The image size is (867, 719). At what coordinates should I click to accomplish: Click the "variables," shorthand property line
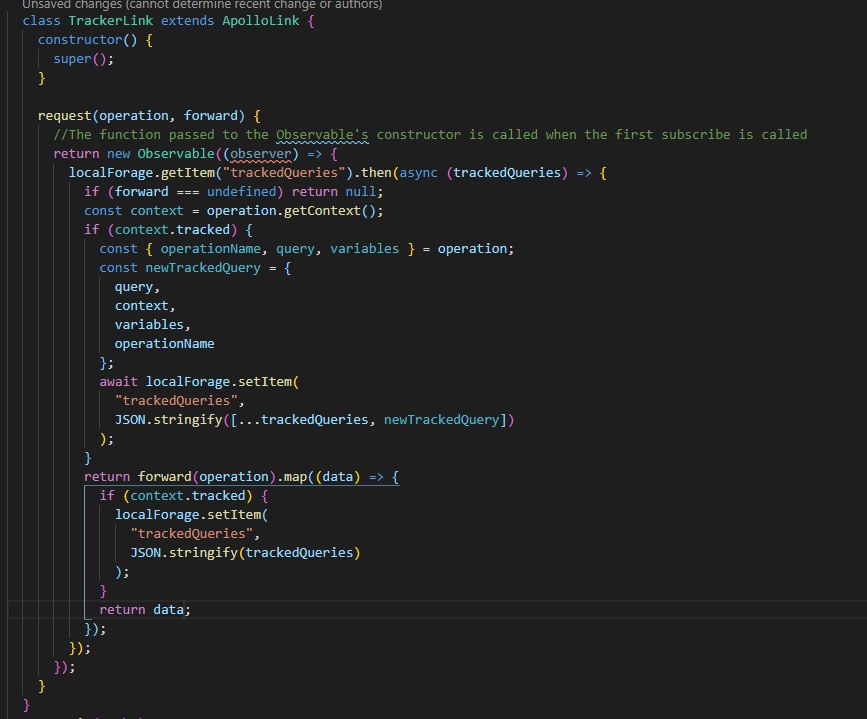tap(153, 325)
